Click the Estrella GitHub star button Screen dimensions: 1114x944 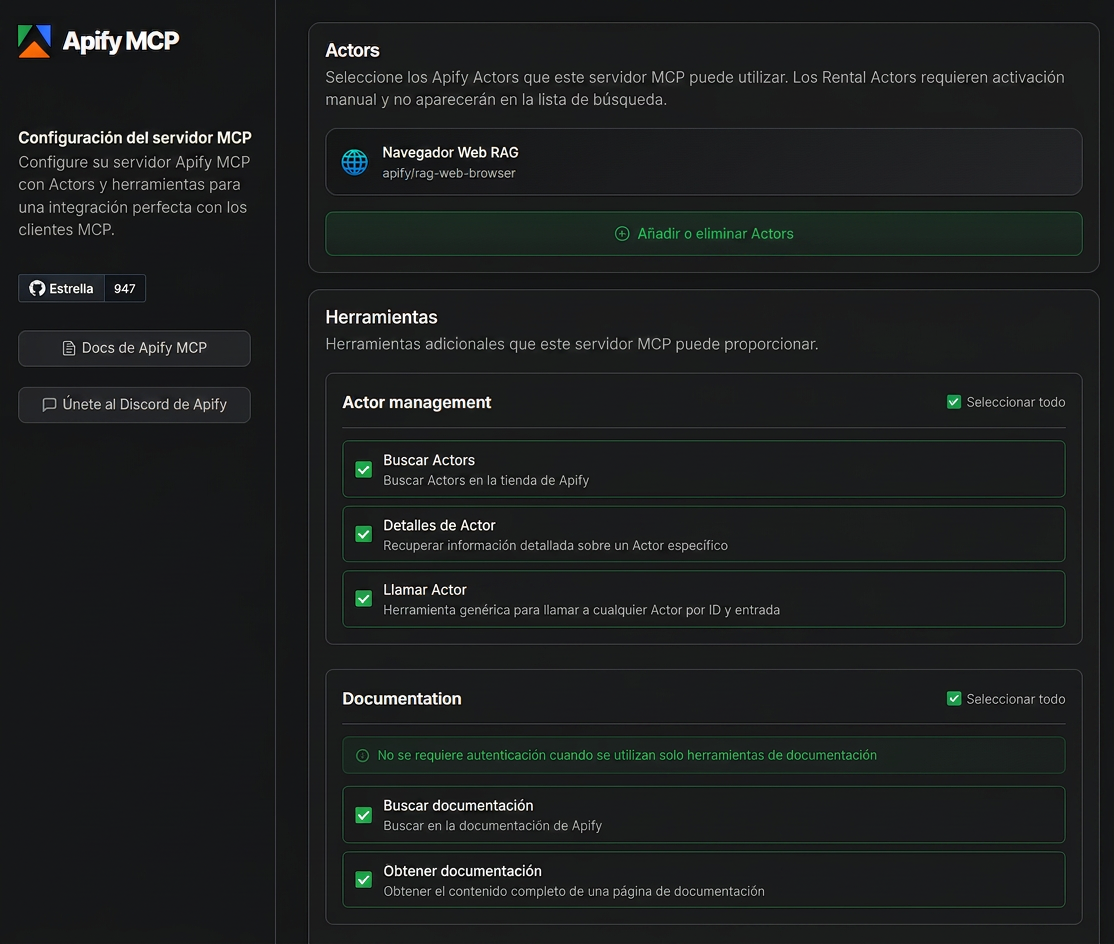(61, 288)
